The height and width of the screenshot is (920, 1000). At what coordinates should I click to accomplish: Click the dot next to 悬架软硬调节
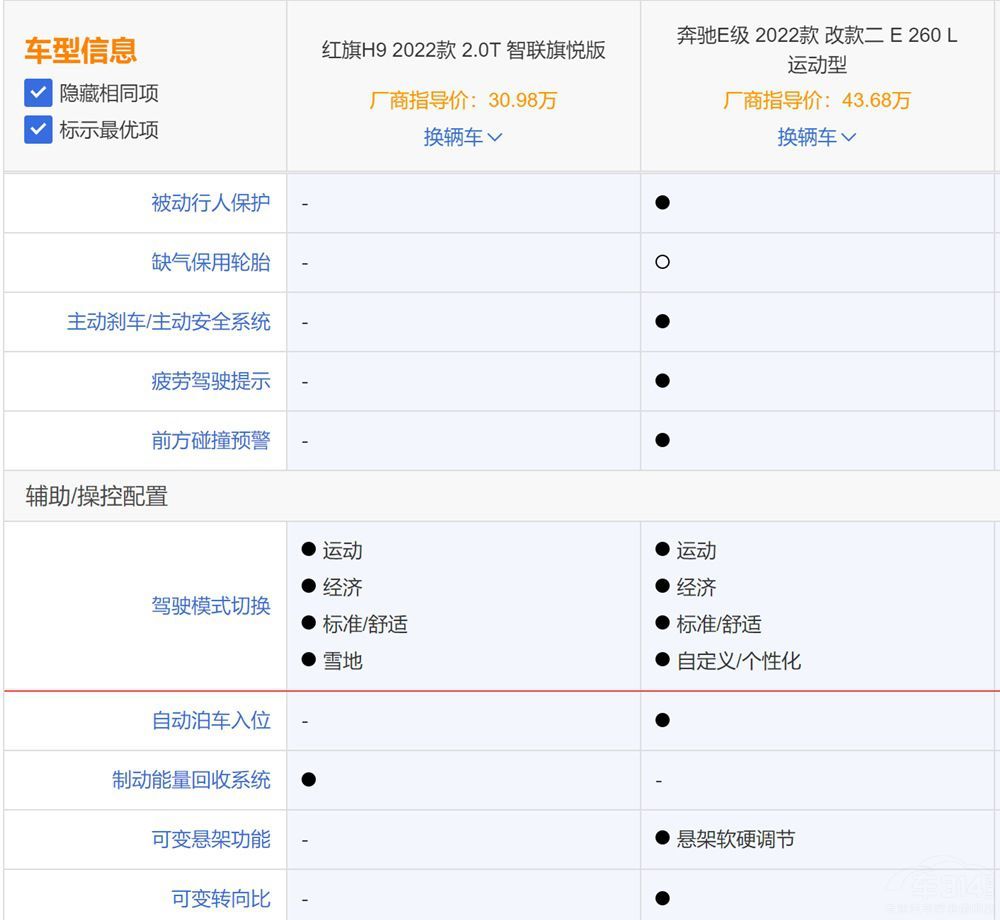click(x=662, y=839)
